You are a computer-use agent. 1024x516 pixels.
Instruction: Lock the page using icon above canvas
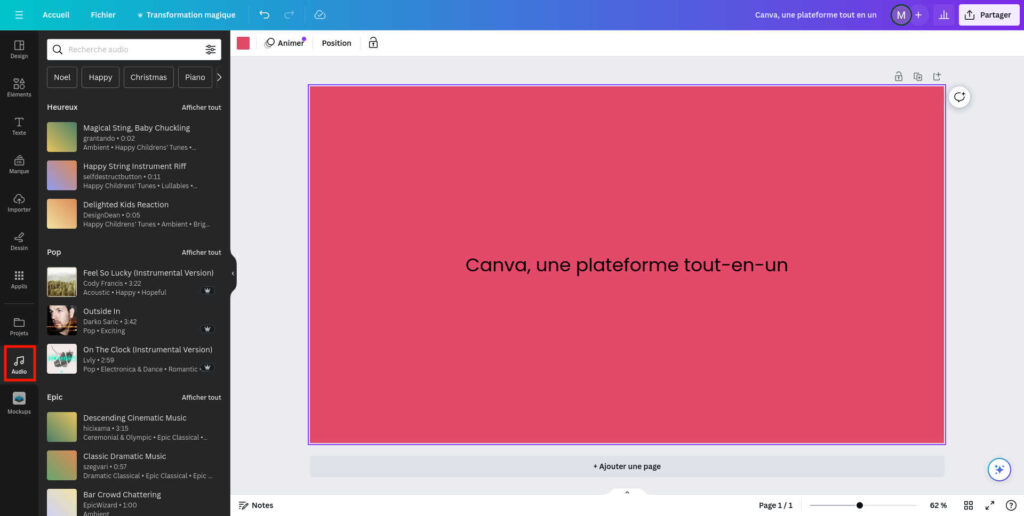pyautogui.click(x=899, y=76)
